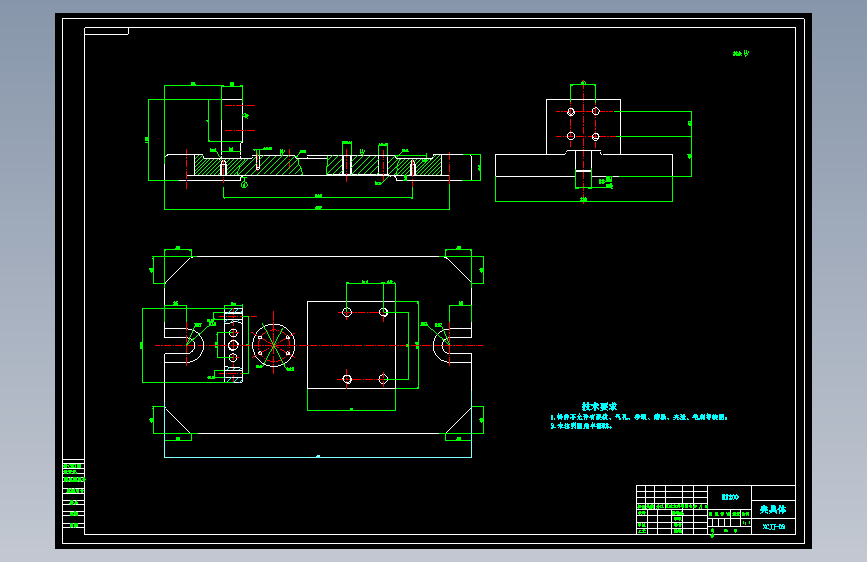867x562 pixels.
Task: Click the HT200 material cell in title block
Action: click(x=730, y=497)
